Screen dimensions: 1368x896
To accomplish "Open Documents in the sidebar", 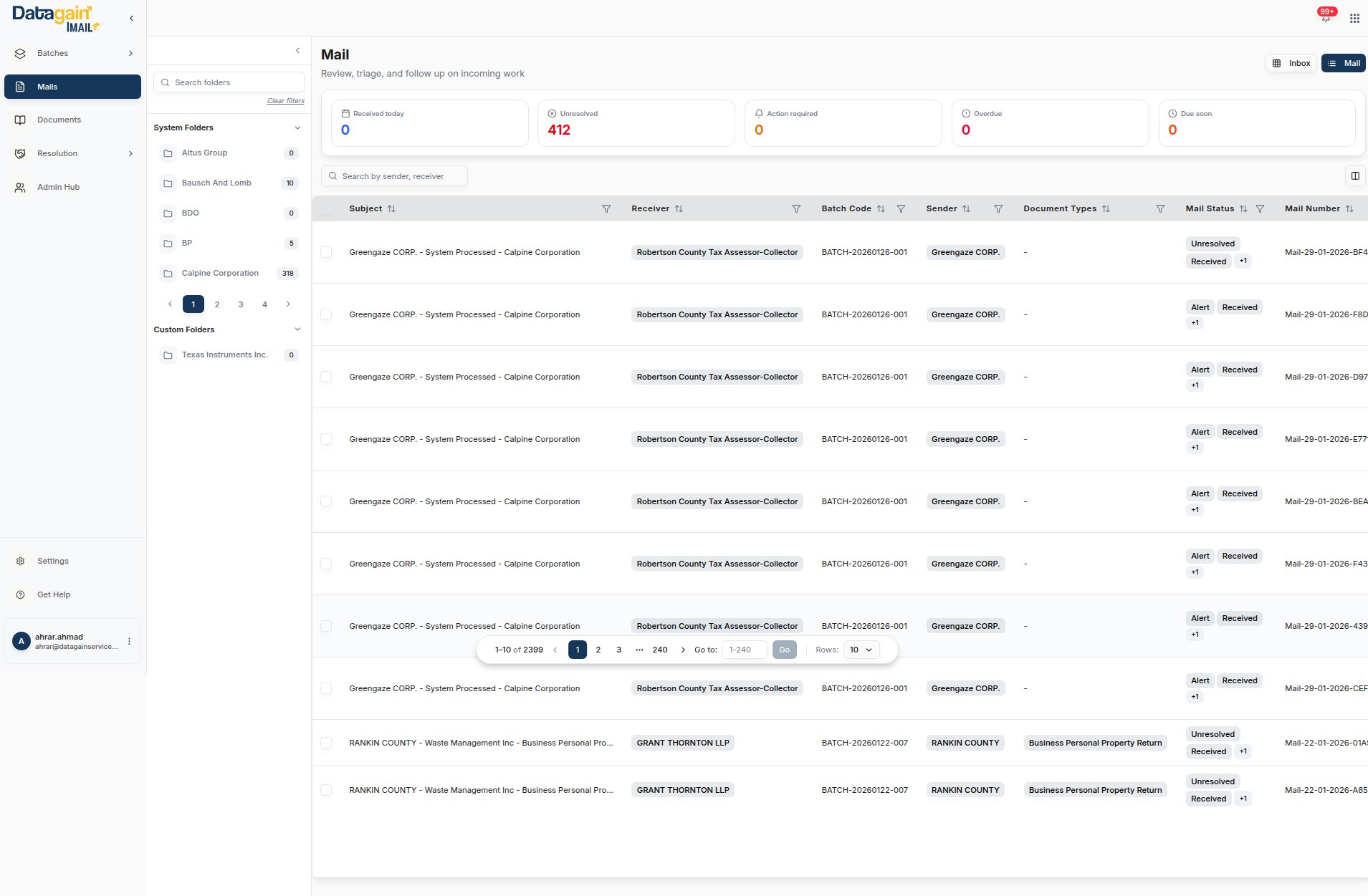I will tap(59, 120).
